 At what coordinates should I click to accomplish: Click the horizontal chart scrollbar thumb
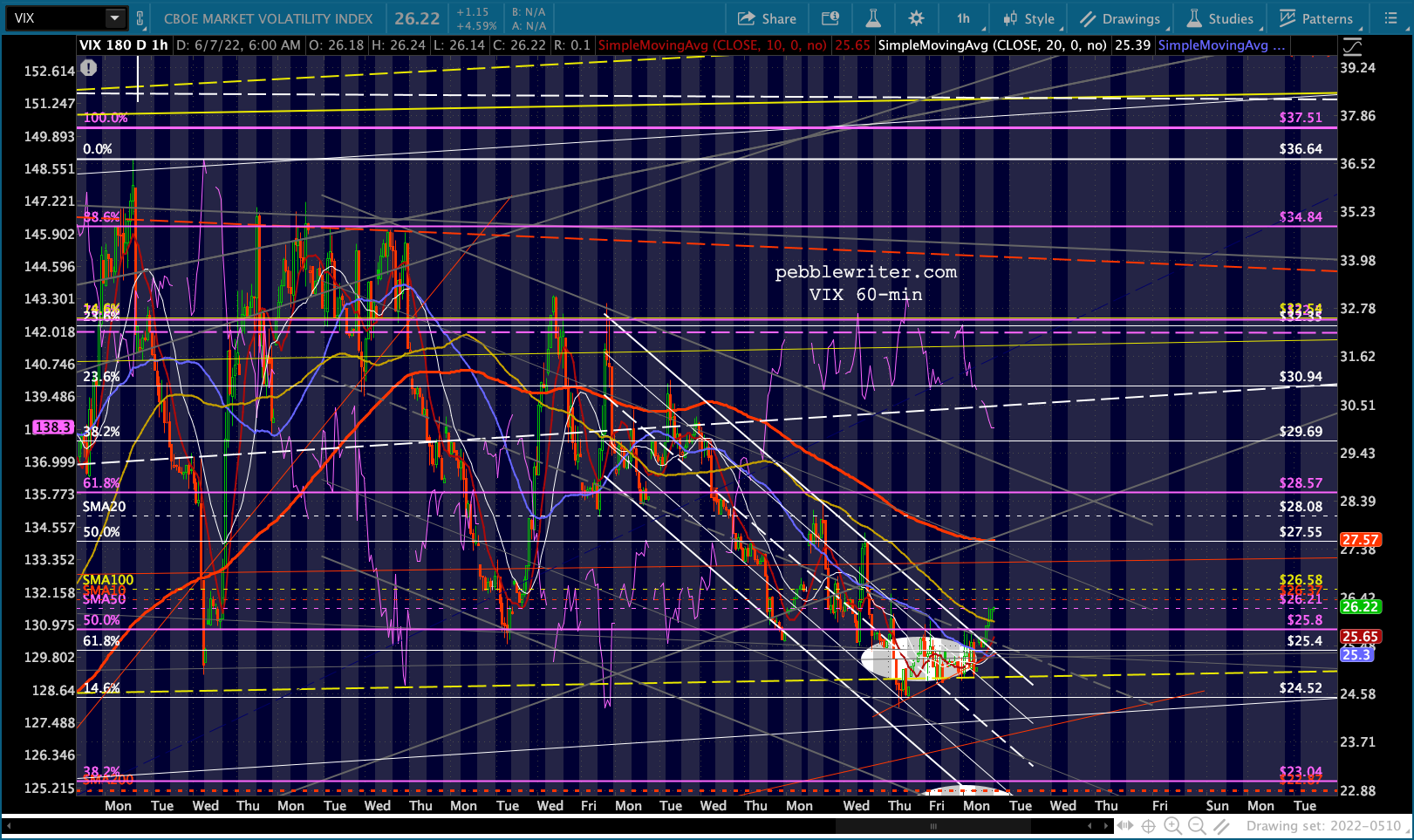pyautogui.click(x=933, y=825)
